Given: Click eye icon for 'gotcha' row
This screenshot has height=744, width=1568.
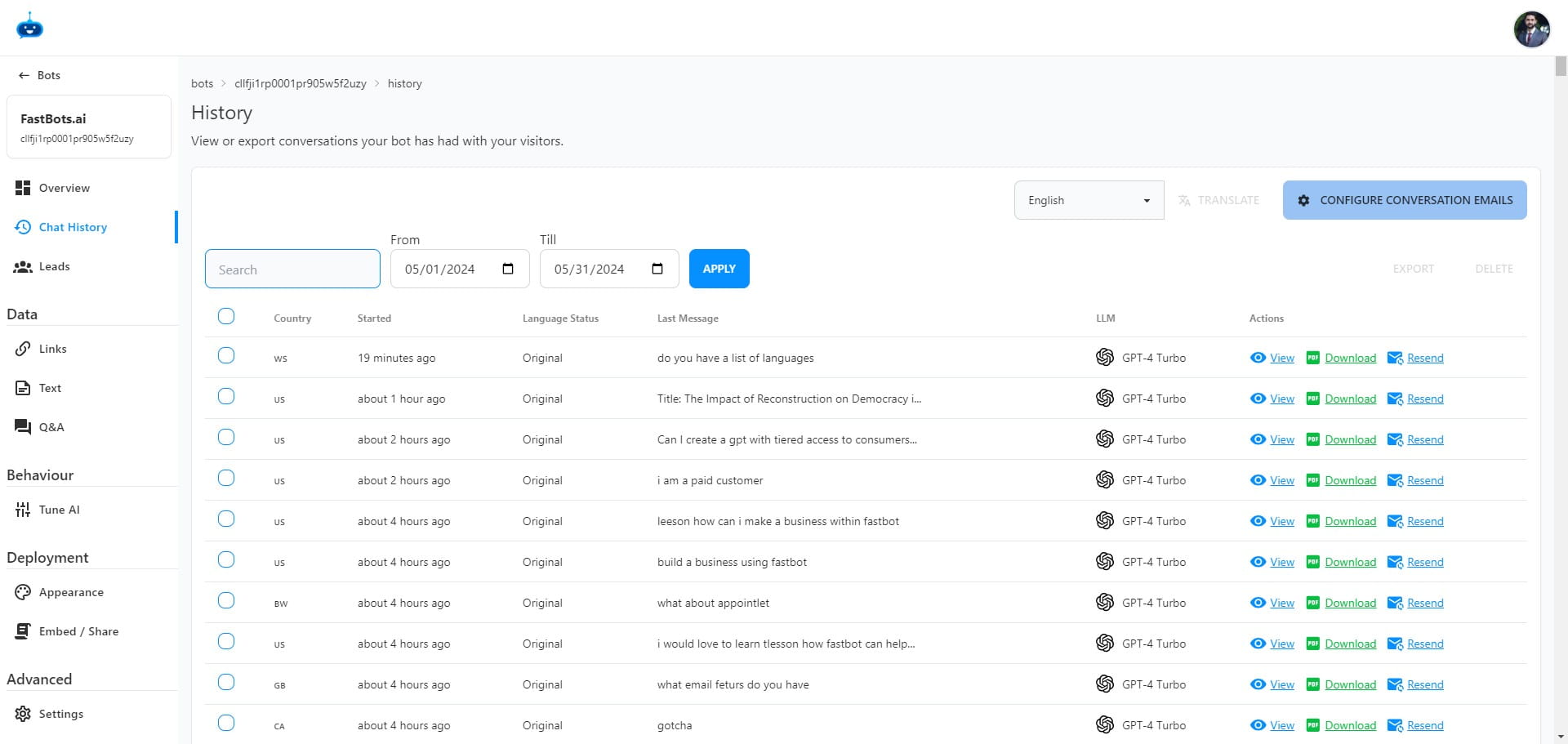Looking at the screenshot, I should pyautogui.click(x=1258, y=725).
